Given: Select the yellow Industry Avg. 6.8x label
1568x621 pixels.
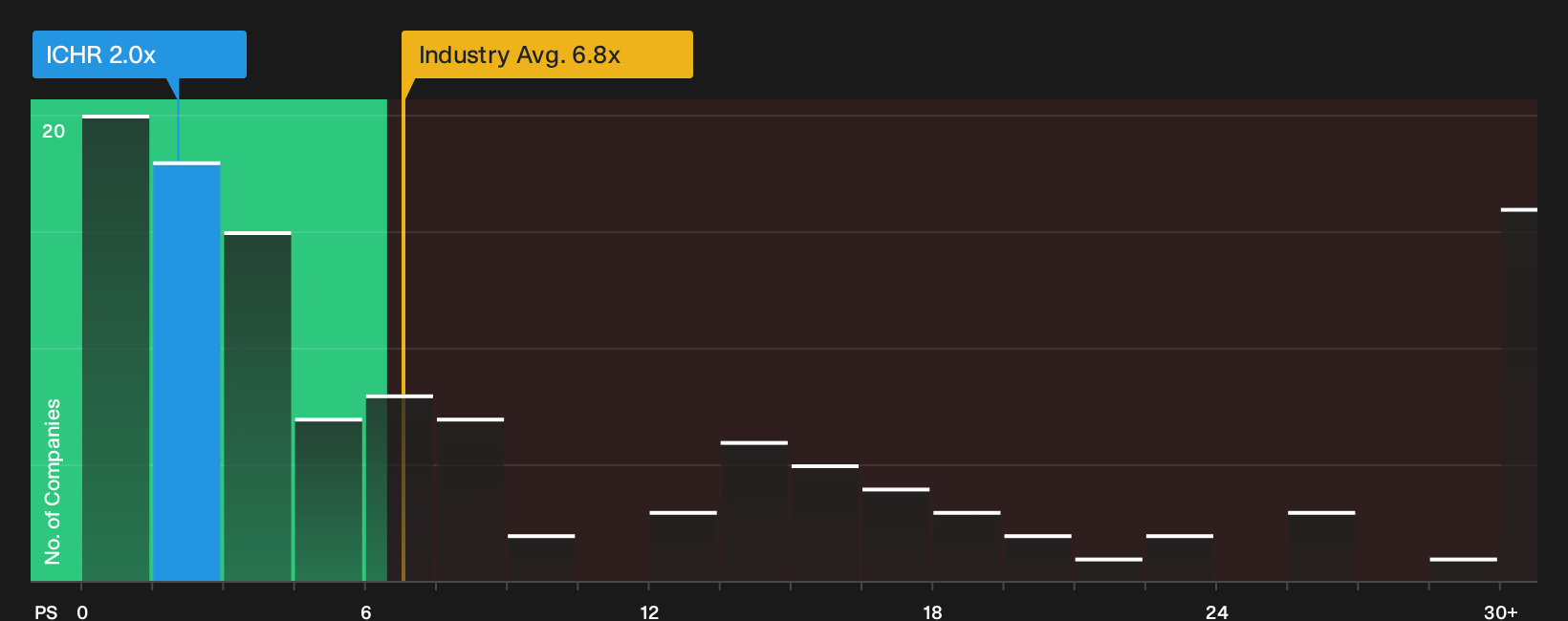Looking at the screenshot, I should tap(547, 54).
